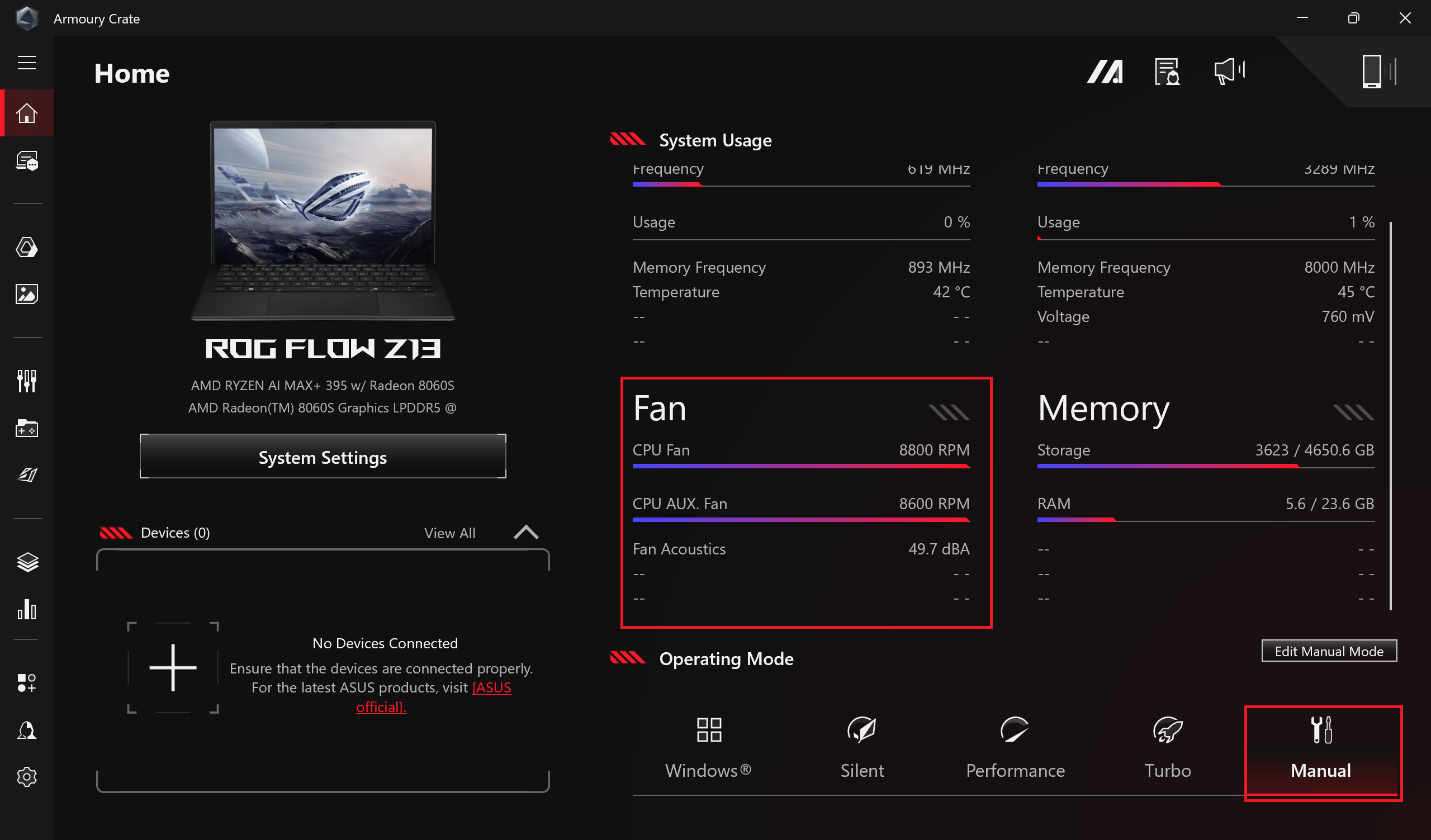Select the Turbo operating mode
Viewport: 1431px width, 840px height.
tap(1168, 747)
